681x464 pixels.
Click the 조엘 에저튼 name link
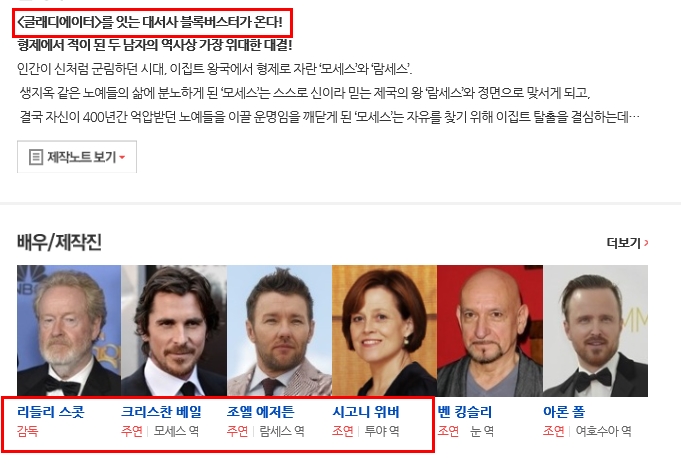[x=261, y=411]
